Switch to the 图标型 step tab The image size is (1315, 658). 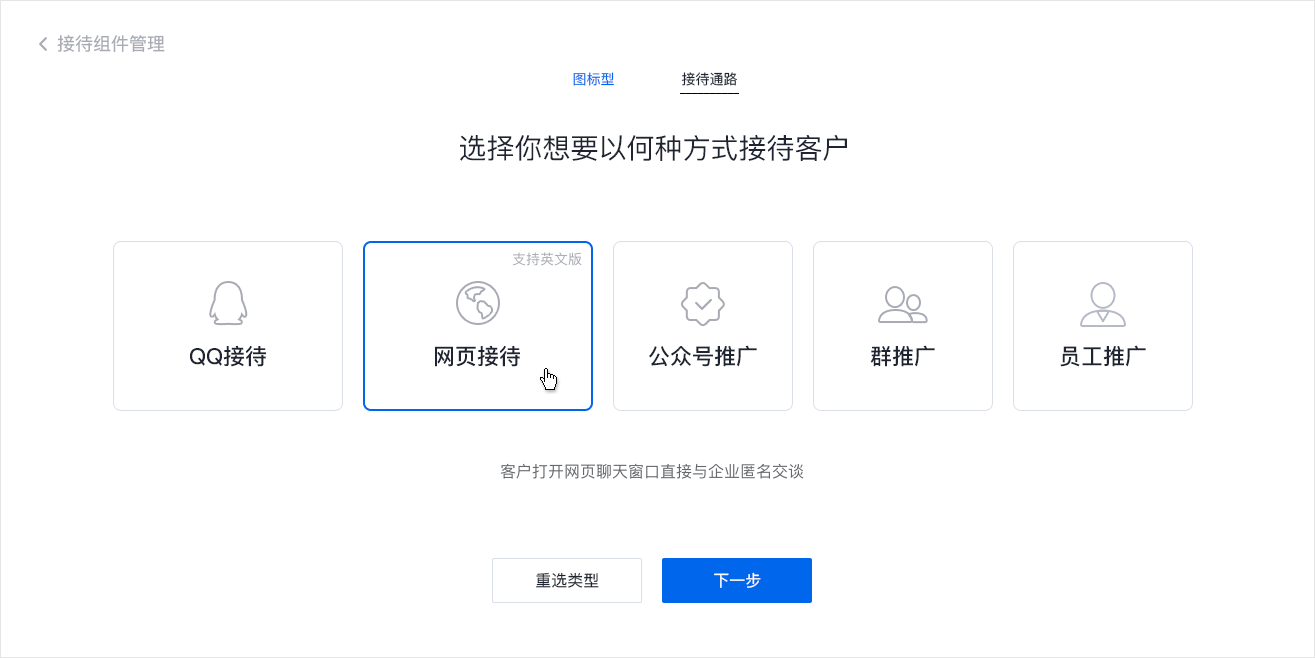593,79
